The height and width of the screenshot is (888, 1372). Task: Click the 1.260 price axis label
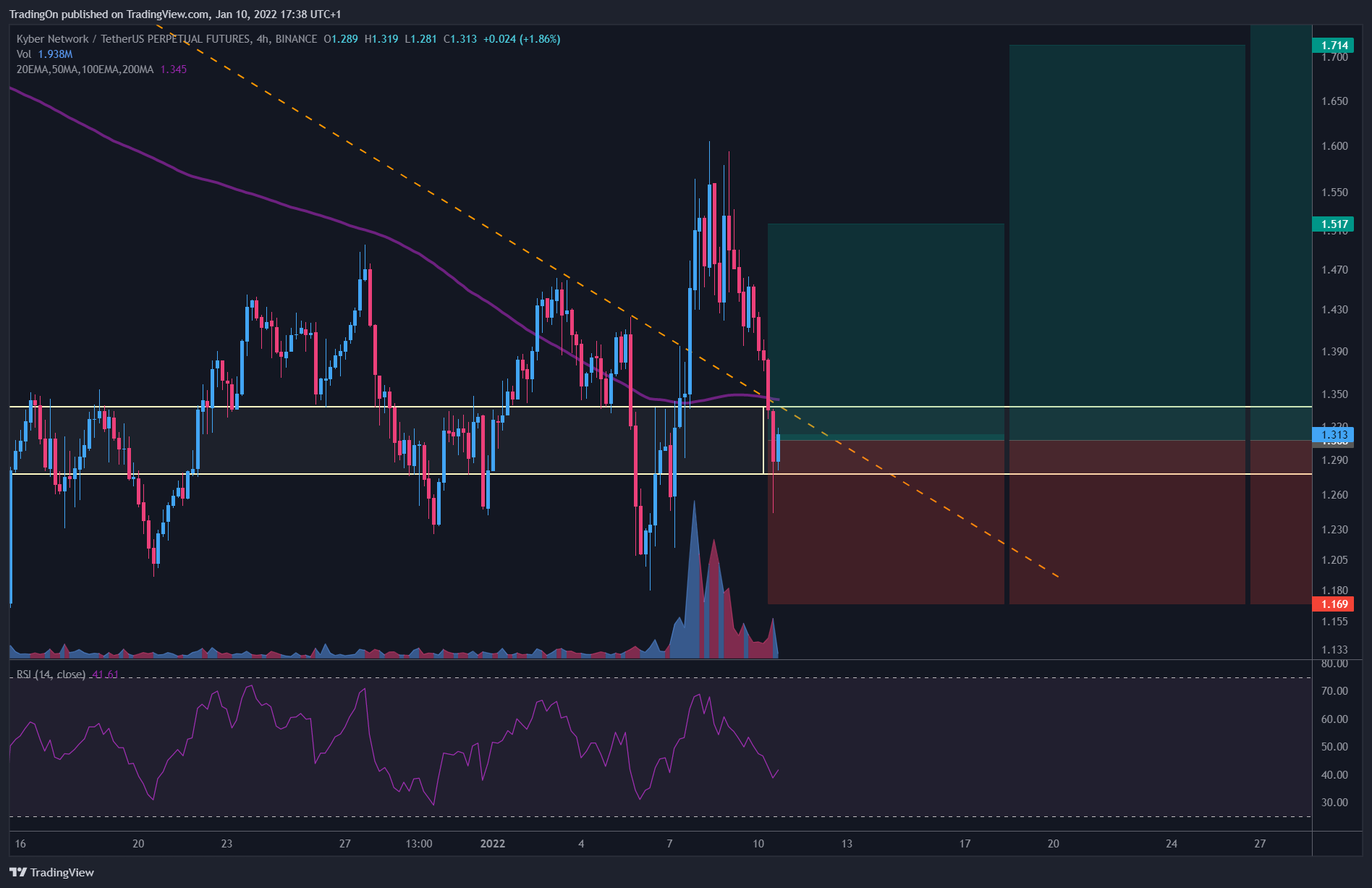point(1334,494)
